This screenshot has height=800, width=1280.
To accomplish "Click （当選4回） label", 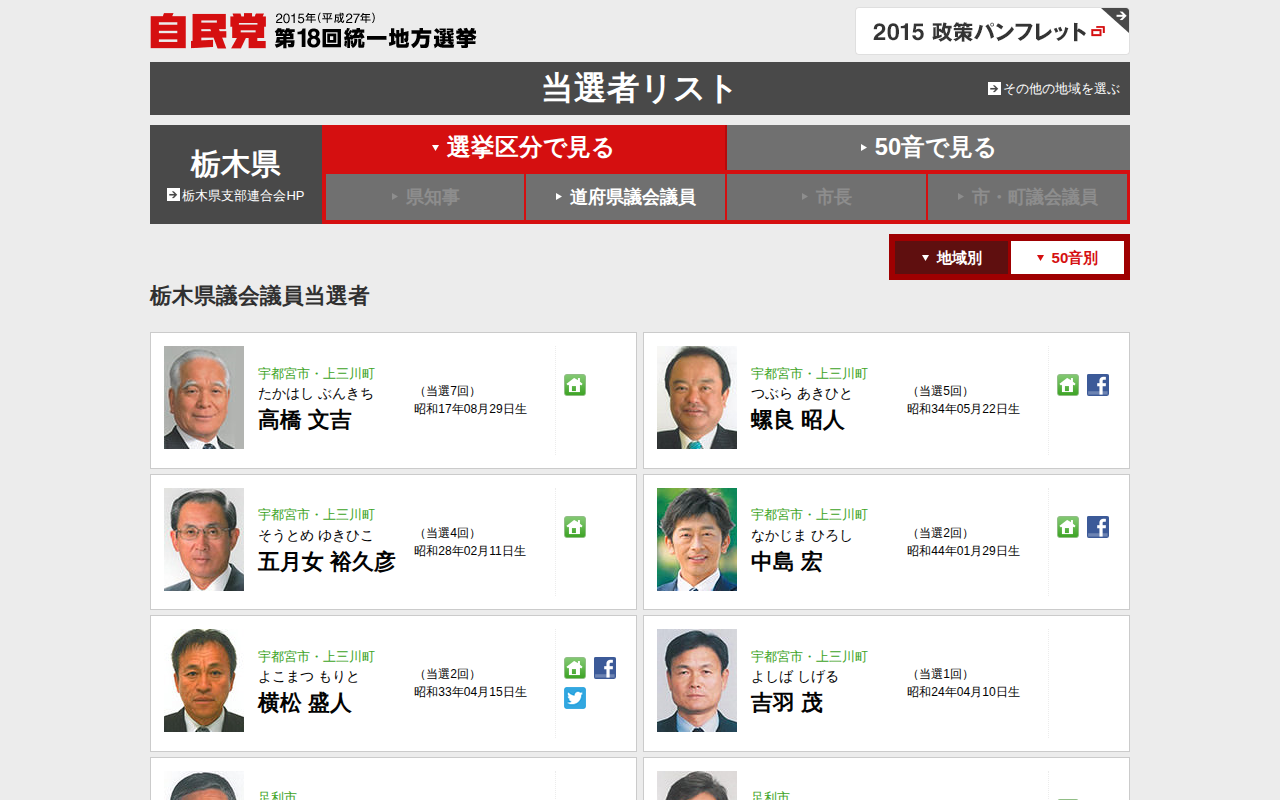I will click(447, 533).
